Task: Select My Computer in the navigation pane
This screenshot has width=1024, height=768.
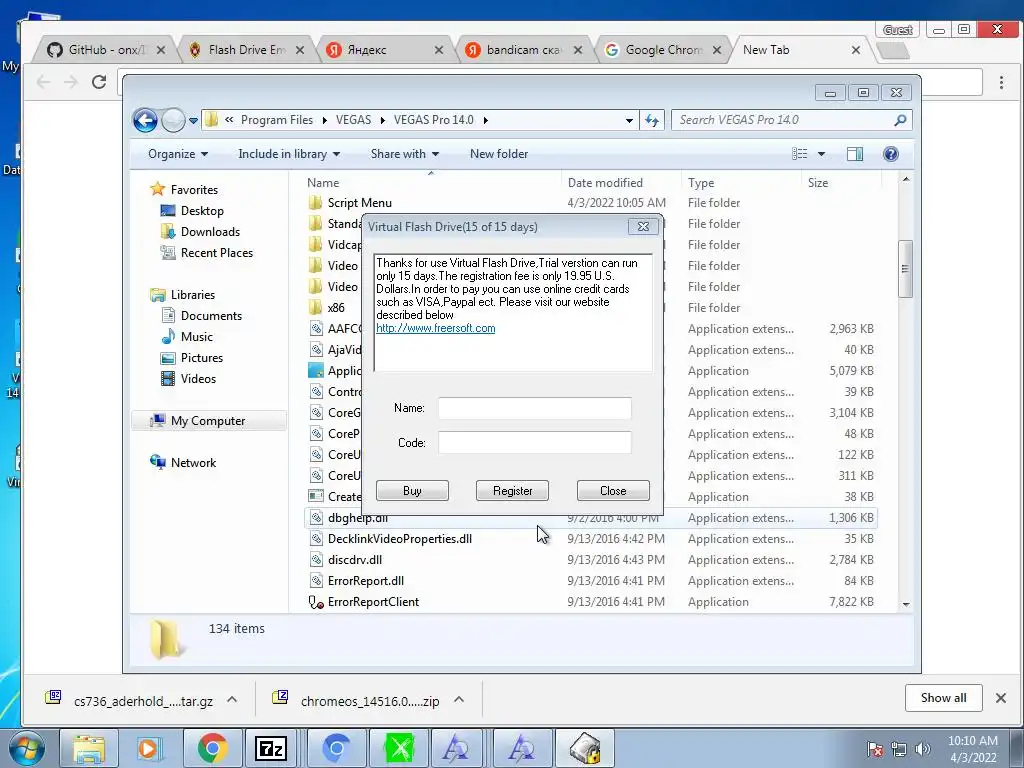Action: tap(208, 421)
